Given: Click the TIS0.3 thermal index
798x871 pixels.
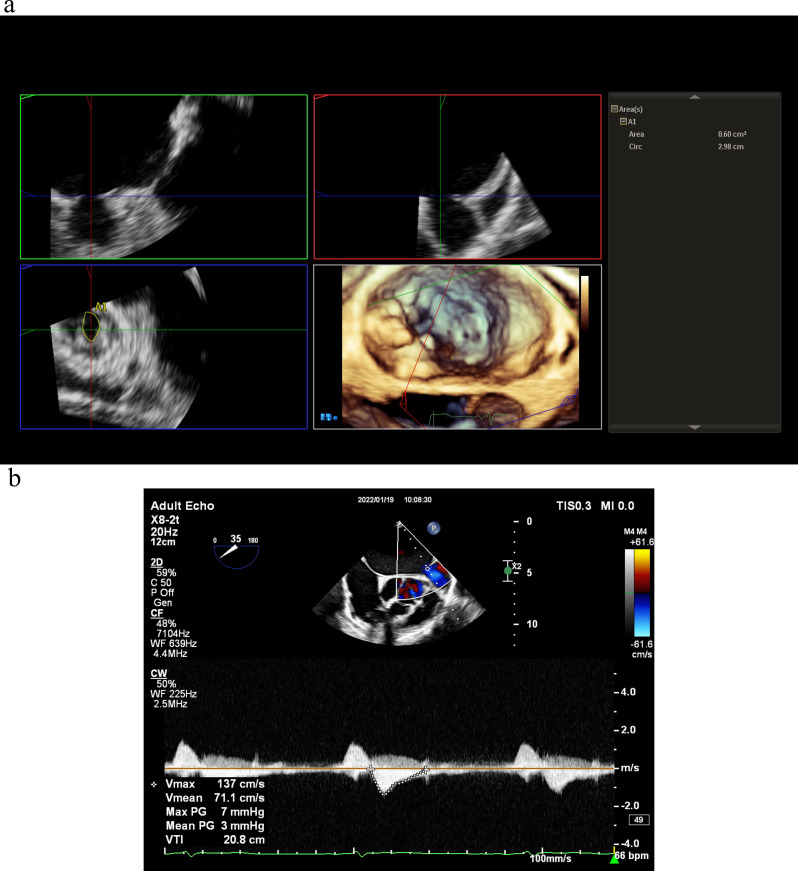Looking at the screenshot, I should tap(574, 505).
